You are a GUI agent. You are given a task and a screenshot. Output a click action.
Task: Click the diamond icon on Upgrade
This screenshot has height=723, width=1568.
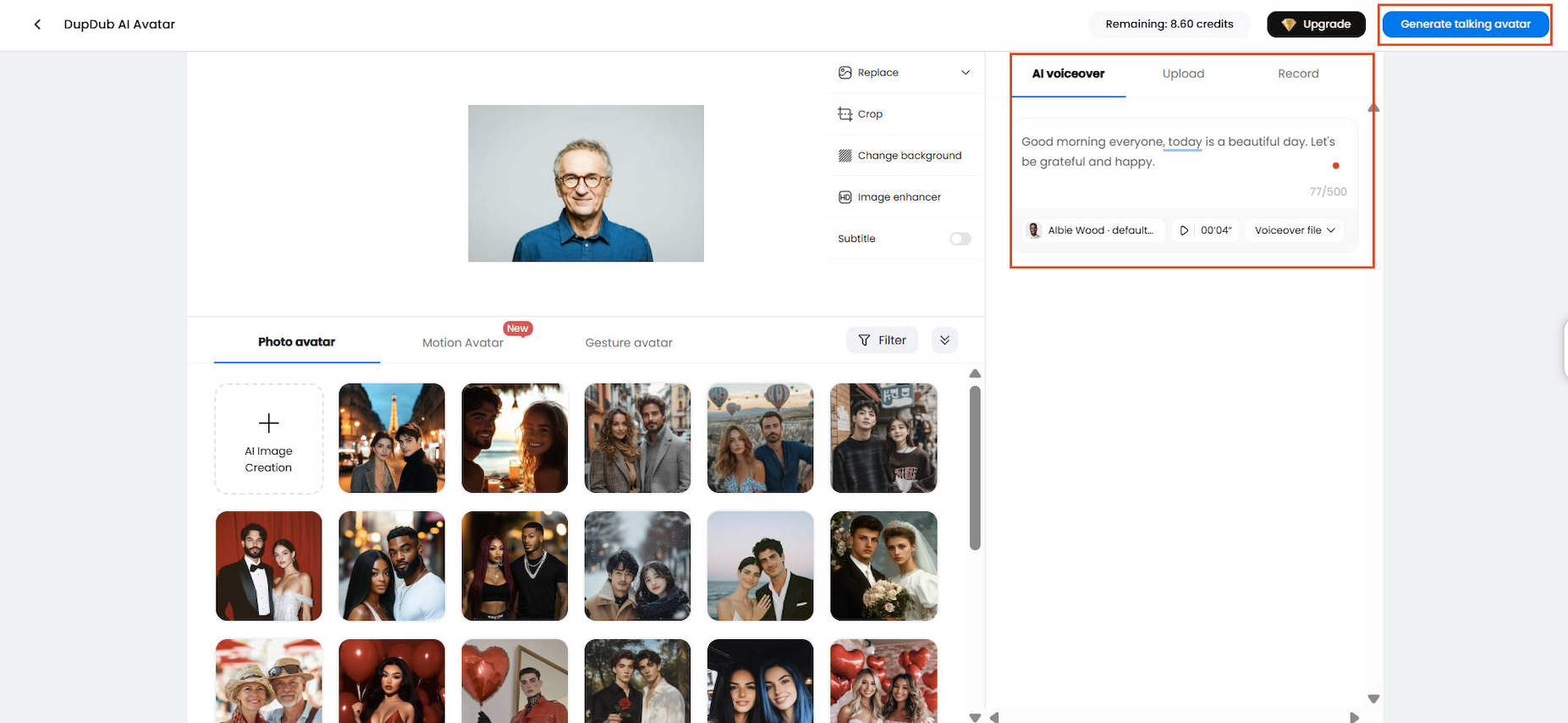1289,25
